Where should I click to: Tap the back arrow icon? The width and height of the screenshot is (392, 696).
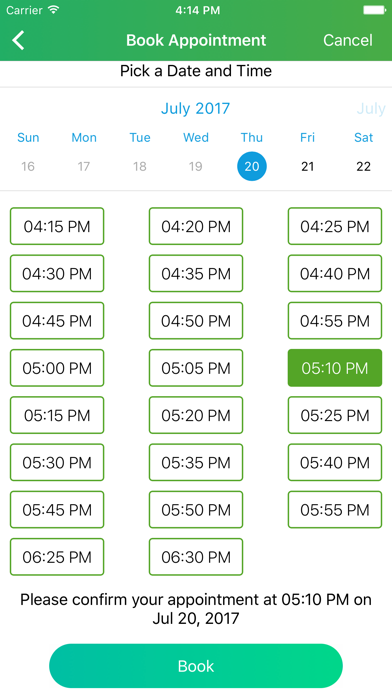(18, 40)
